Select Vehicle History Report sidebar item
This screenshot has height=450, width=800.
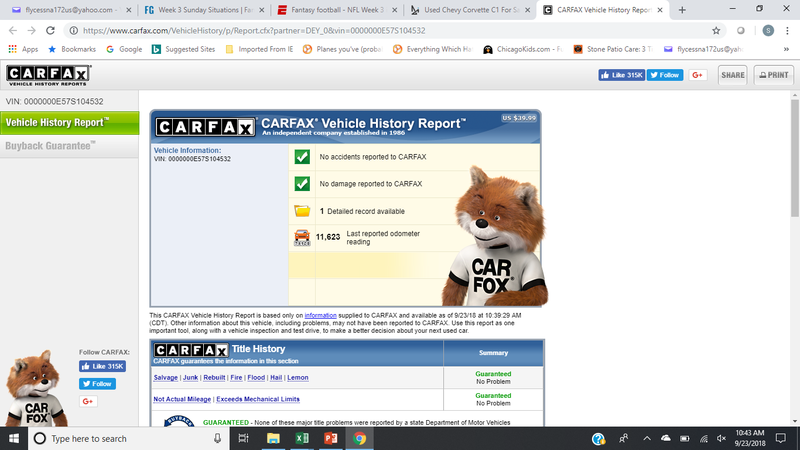point(69,123)
